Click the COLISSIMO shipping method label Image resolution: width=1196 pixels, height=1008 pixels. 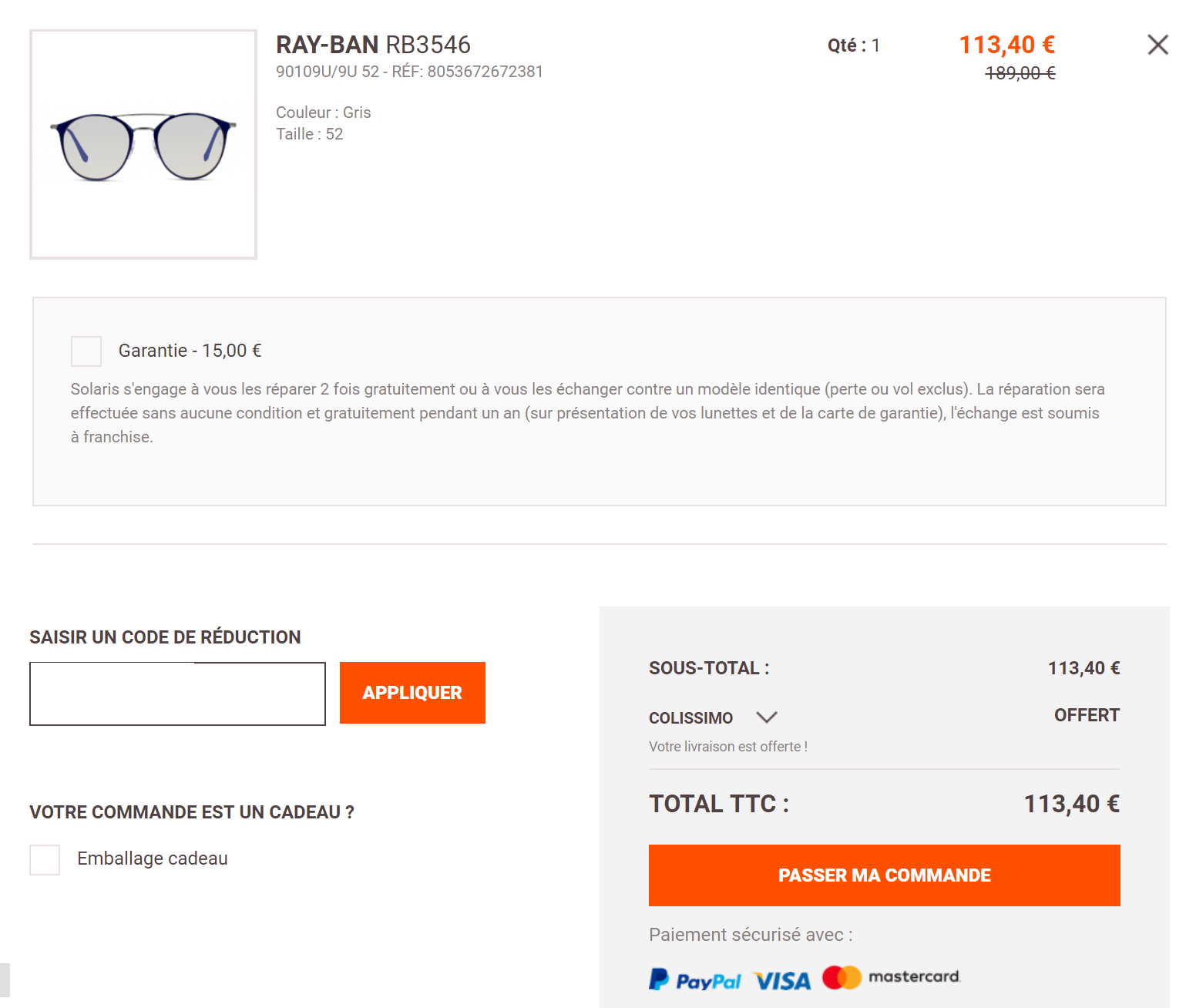(x=690, y=718)
